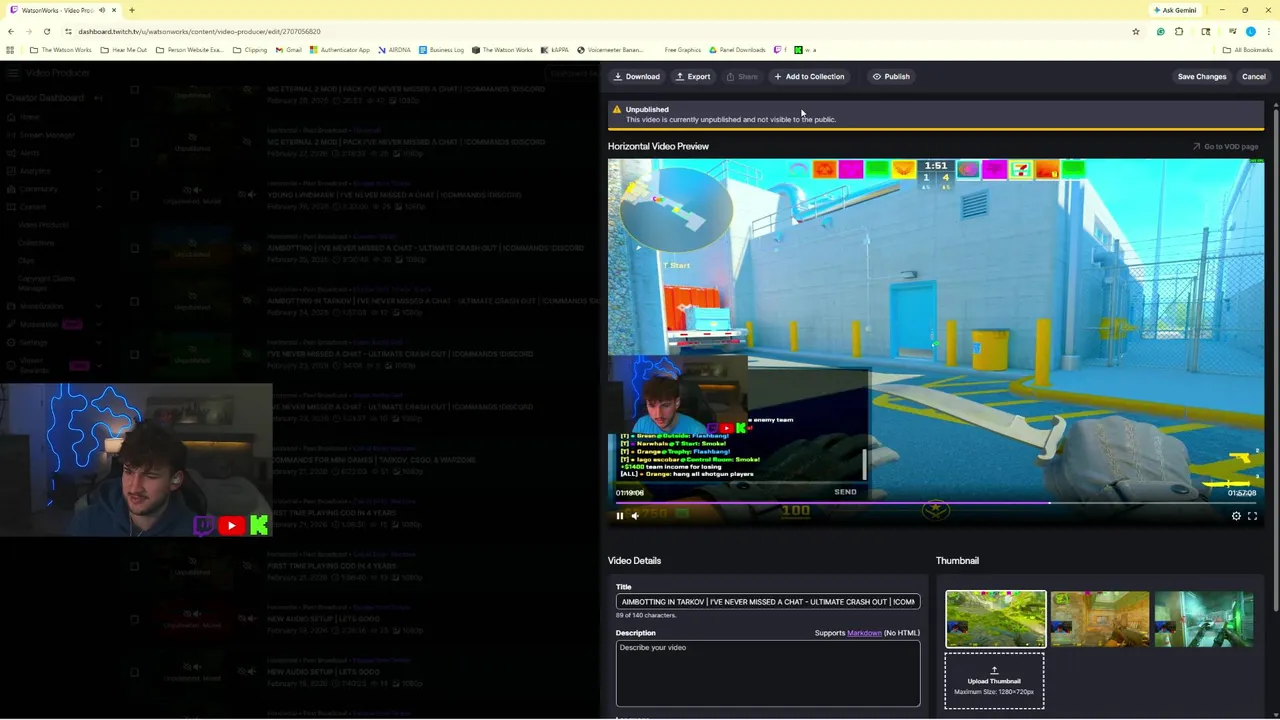Image resolution: width=1280 pixels, height=720 pixels.
Task: Open the Markdown help link
Action: pos(864,633)
